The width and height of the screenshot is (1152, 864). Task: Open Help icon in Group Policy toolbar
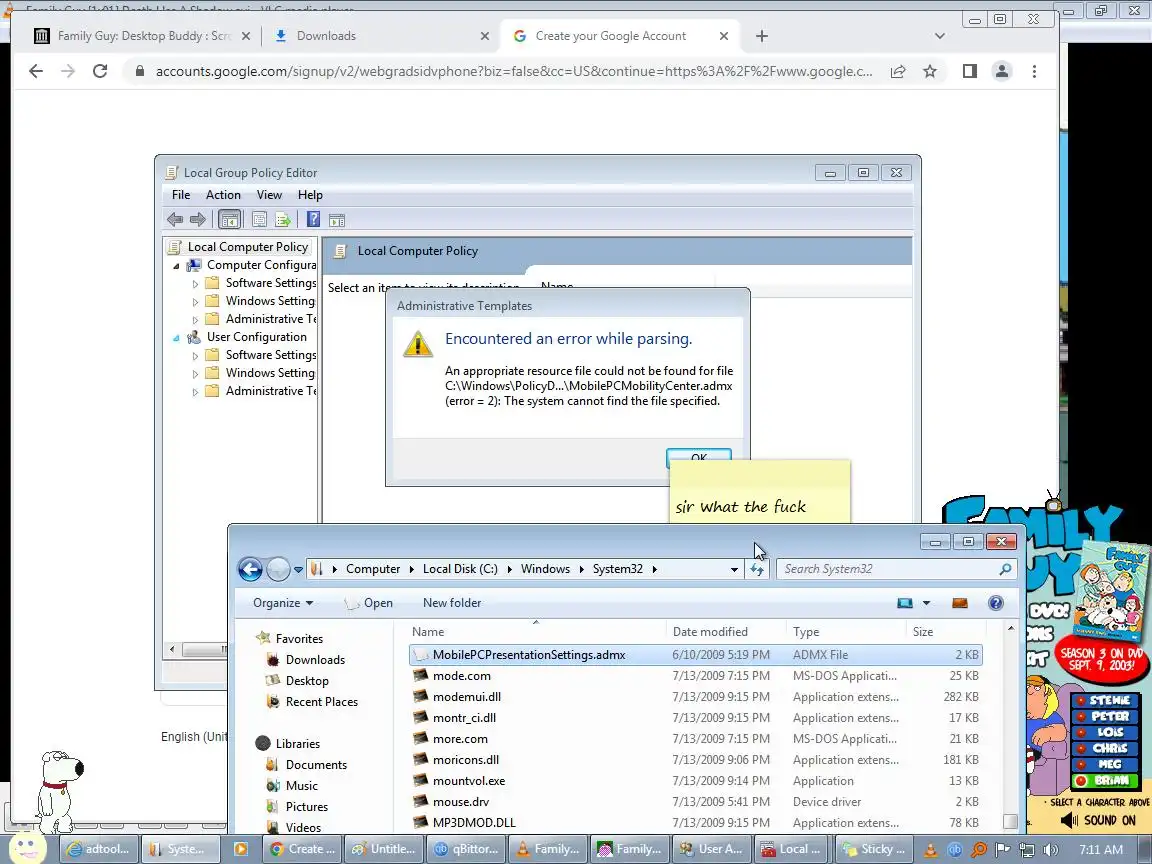313,219
